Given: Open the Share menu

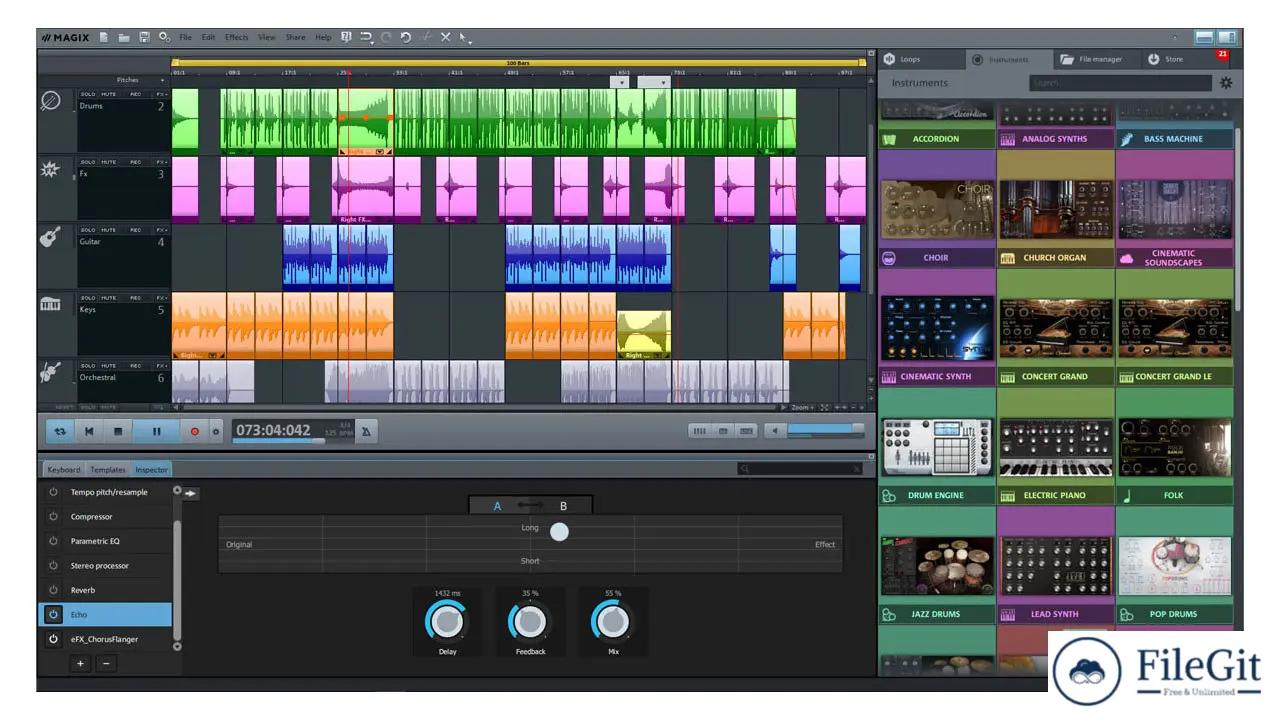Looking at the screenshot, I should click(296, 37).
